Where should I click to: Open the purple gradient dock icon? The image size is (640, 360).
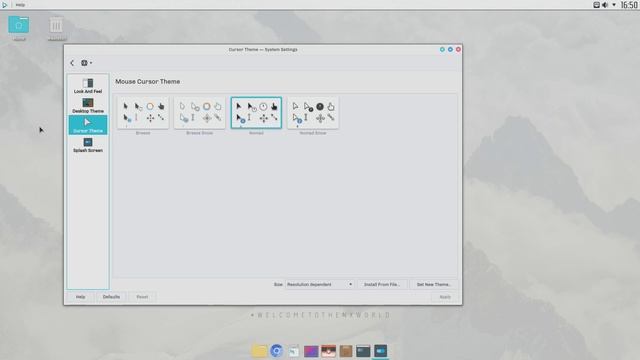pos(311,351)
